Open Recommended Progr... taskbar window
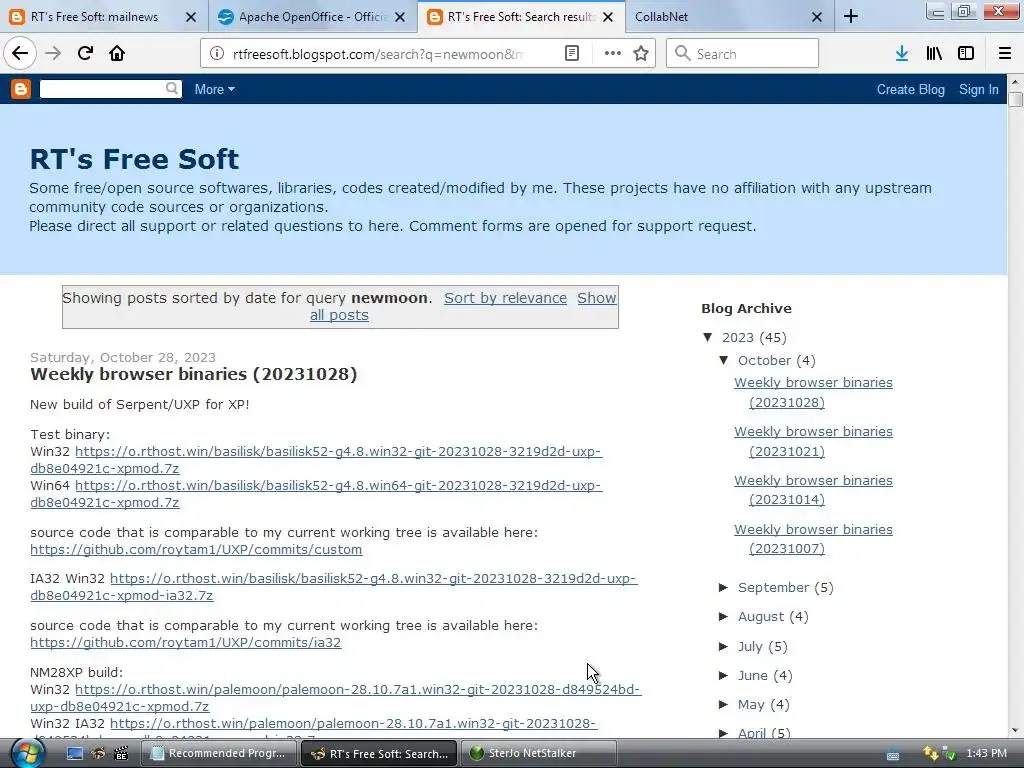The width and height of the screenshot is (1024, 768). coord(221,753)
